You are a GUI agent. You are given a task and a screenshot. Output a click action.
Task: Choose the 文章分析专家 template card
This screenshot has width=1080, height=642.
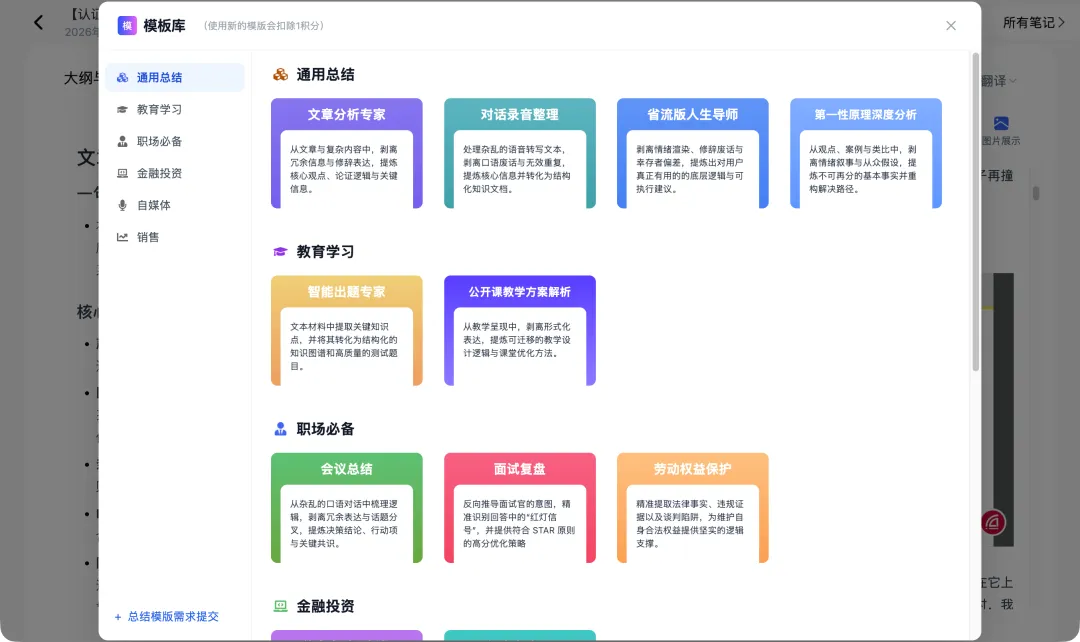346,153
